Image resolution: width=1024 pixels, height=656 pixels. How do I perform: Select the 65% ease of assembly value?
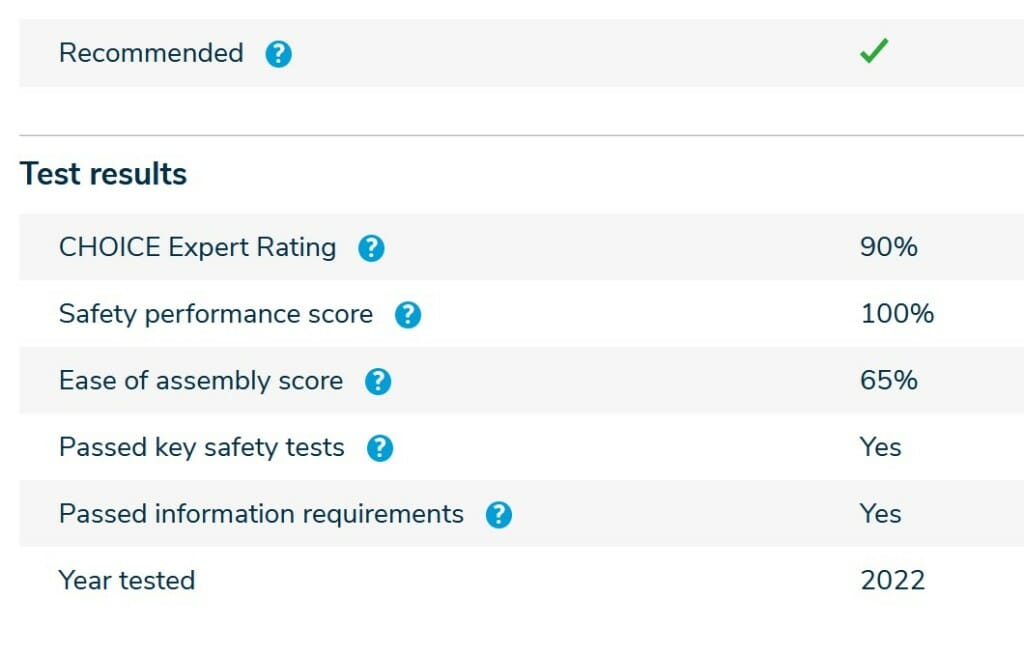click(x=888, y=381)
